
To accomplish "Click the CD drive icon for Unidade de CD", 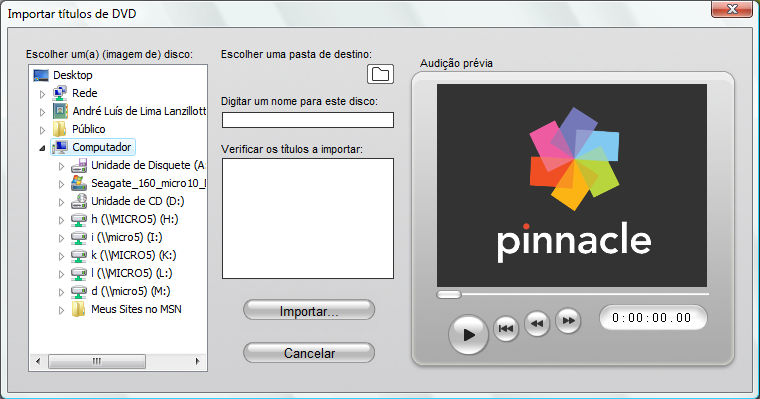I will point(79,201).
